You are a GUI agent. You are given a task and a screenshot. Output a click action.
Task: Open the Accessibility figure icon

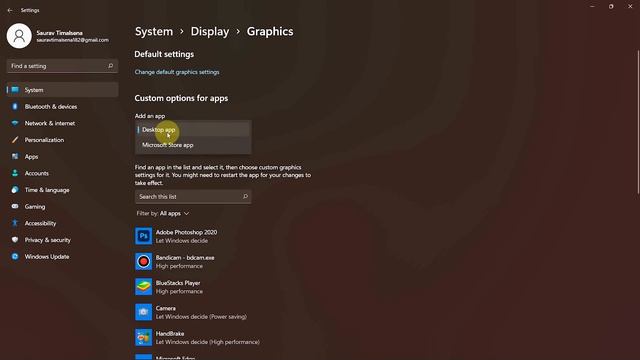[x=15, y=223]
